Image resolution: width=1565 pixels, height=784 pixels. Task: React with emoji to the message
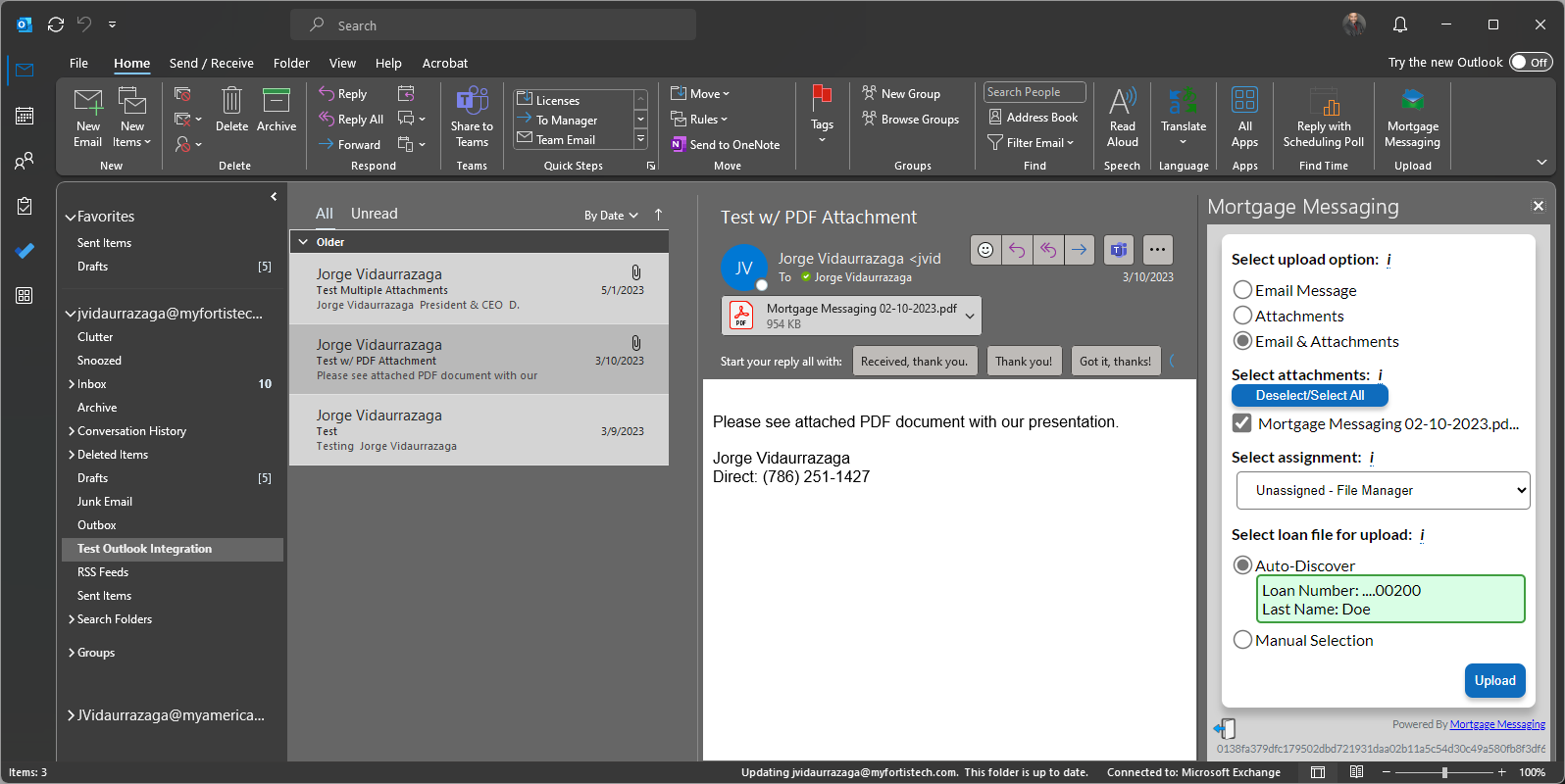coord(985,250)
